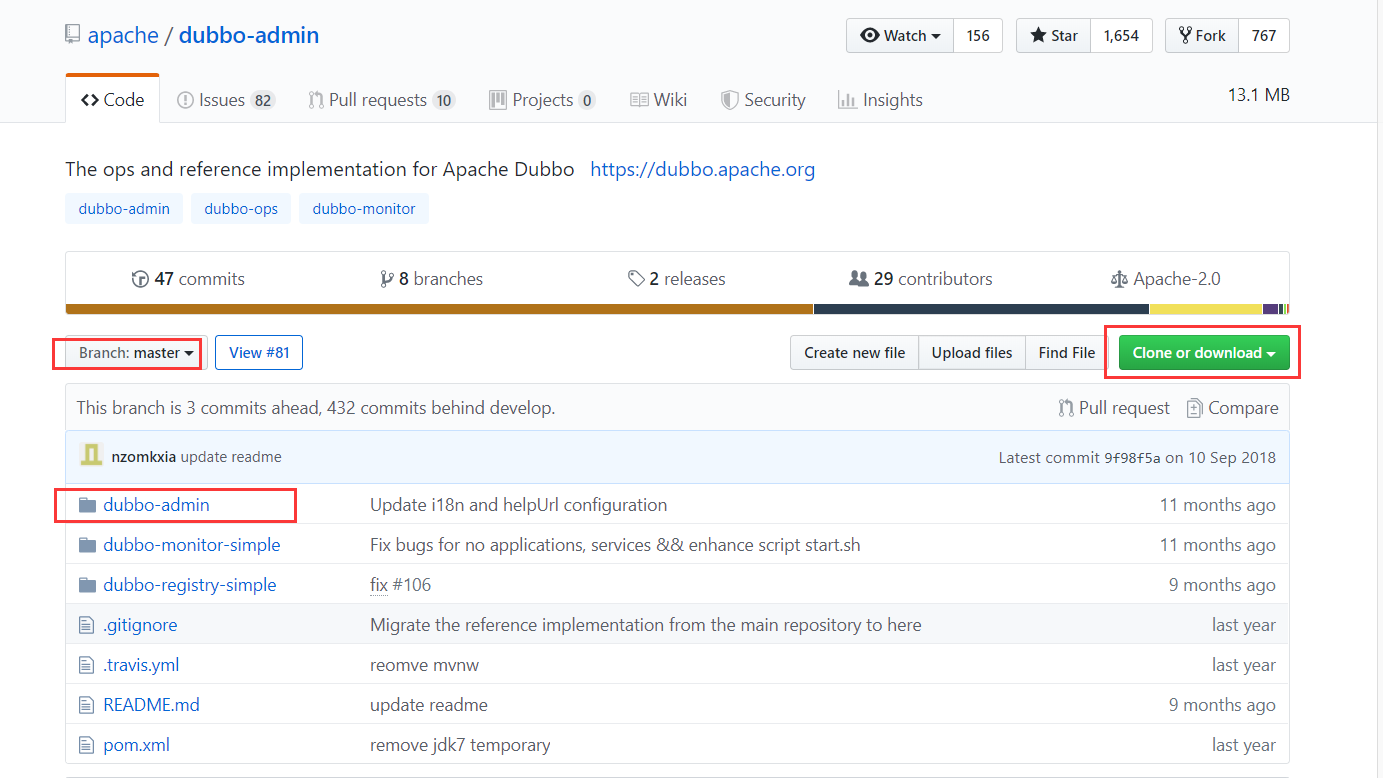Open the .travis.yml file
Image resolution: width=1383 pixels, height=778 pixels.
point(141,665)
